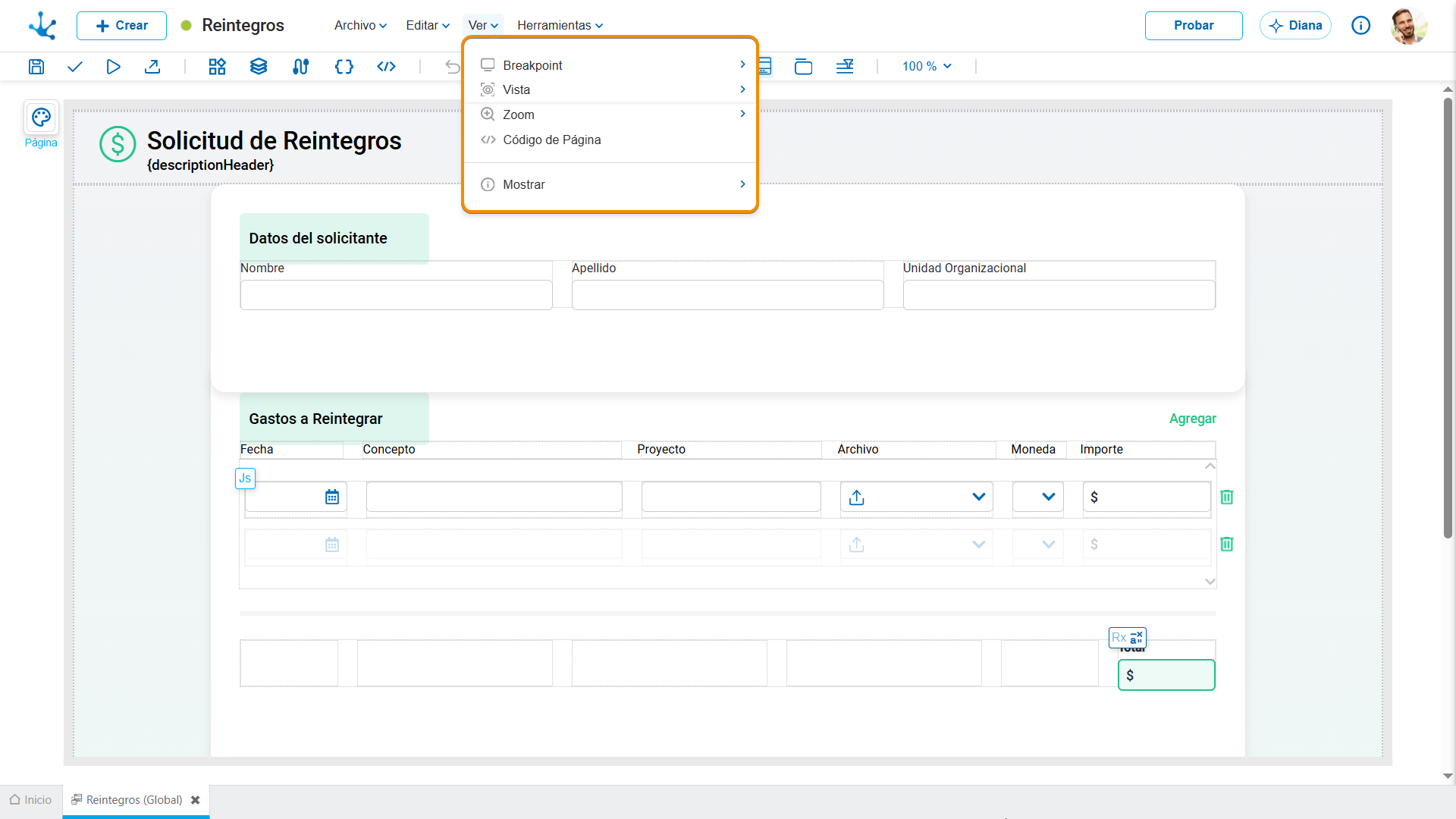Expand the Moneda dropdown in first row

[x=1038, y=497]
